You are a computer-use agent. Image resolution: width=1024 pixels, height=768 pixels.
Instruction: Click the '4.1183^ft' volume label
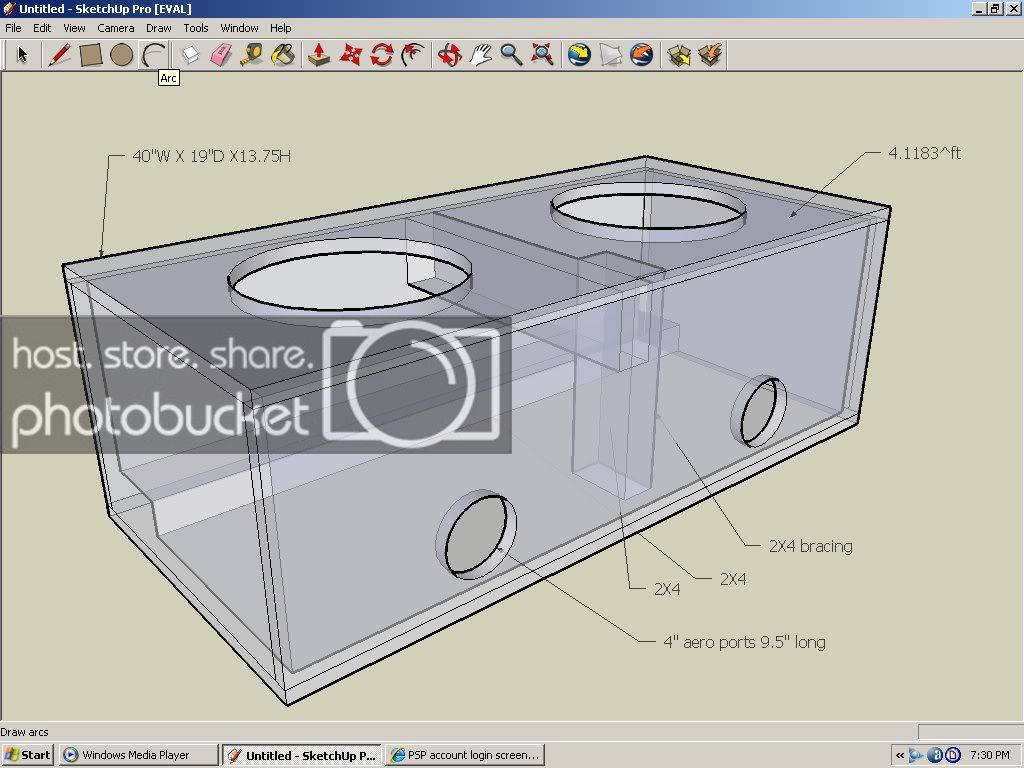pyautogui.click(x=924, y=153)
